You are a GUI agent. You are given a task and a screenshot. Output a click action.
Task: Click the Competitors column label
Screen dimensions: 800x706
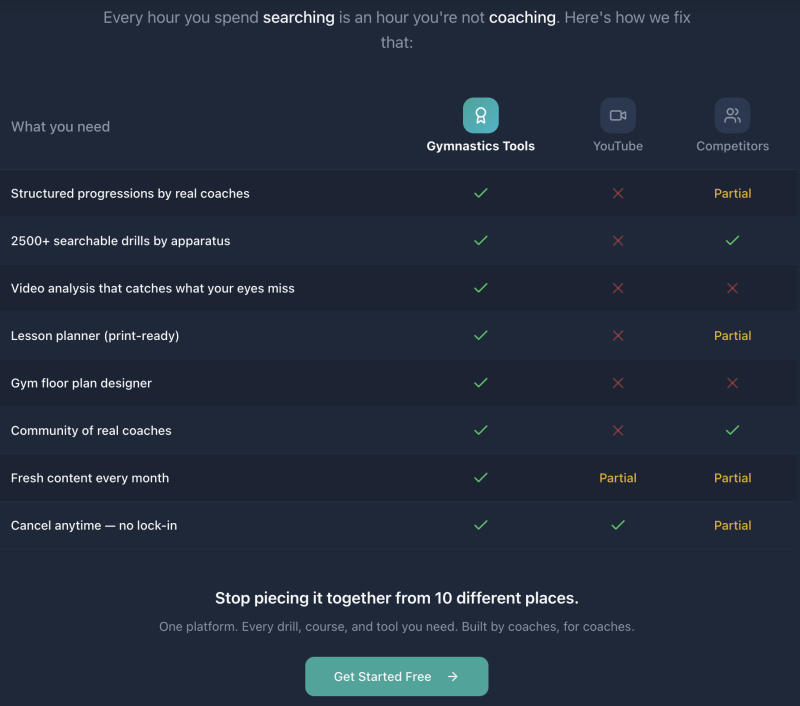(x=732, y=146)
